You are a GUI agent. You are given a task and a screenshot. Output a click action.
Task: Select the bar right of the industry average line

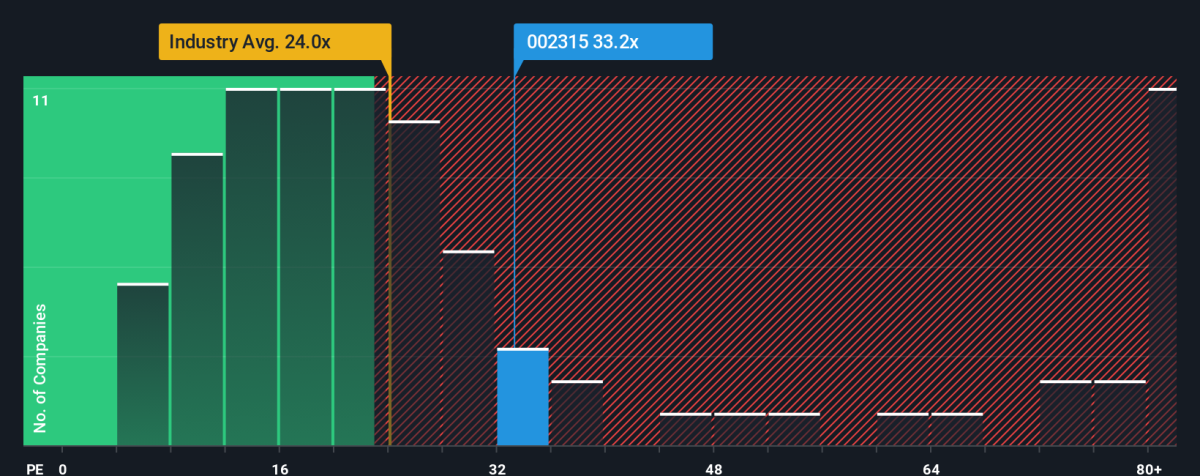tap(414, 283)
